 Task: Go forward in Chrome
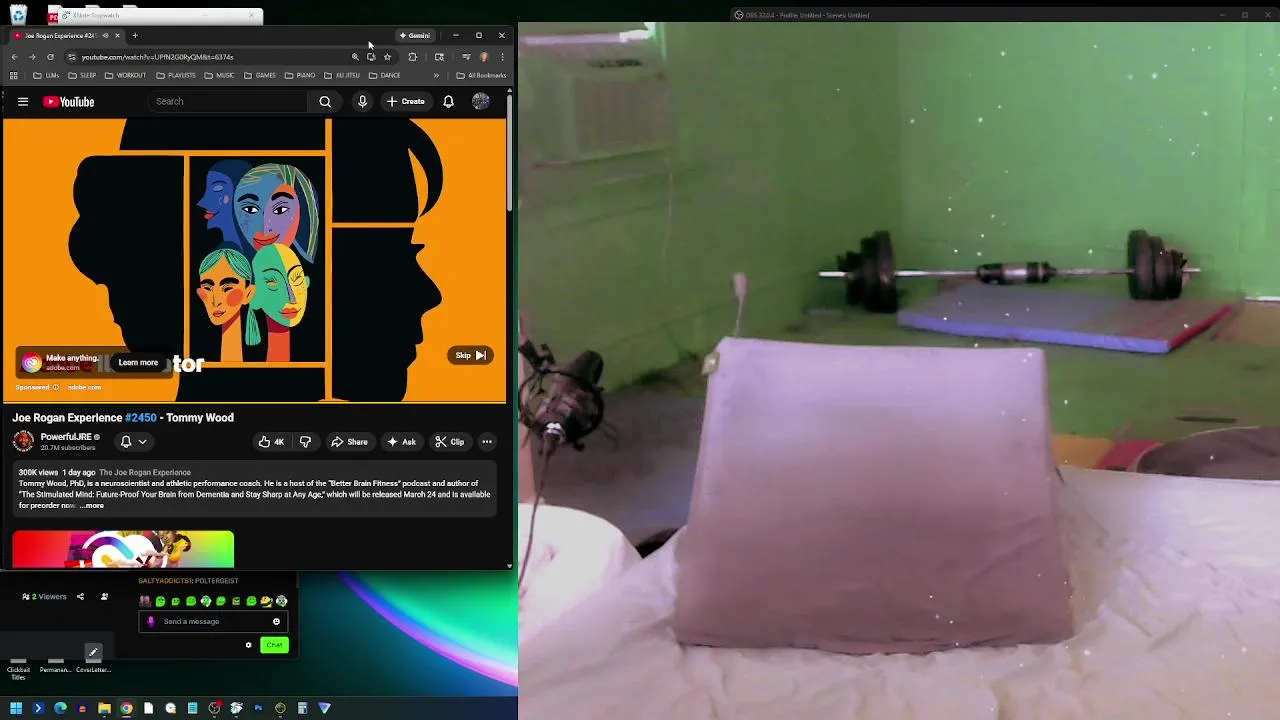32,57
